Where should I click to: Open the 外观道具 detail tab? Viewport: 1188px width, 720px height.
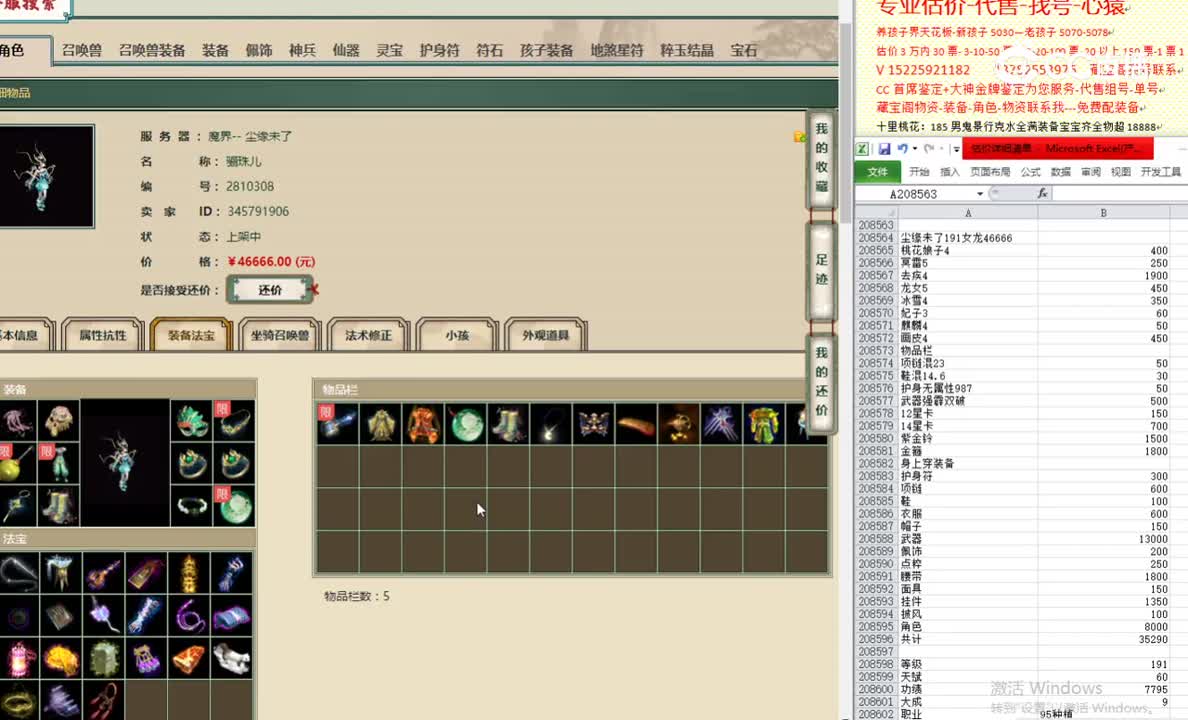click(546, 335)
